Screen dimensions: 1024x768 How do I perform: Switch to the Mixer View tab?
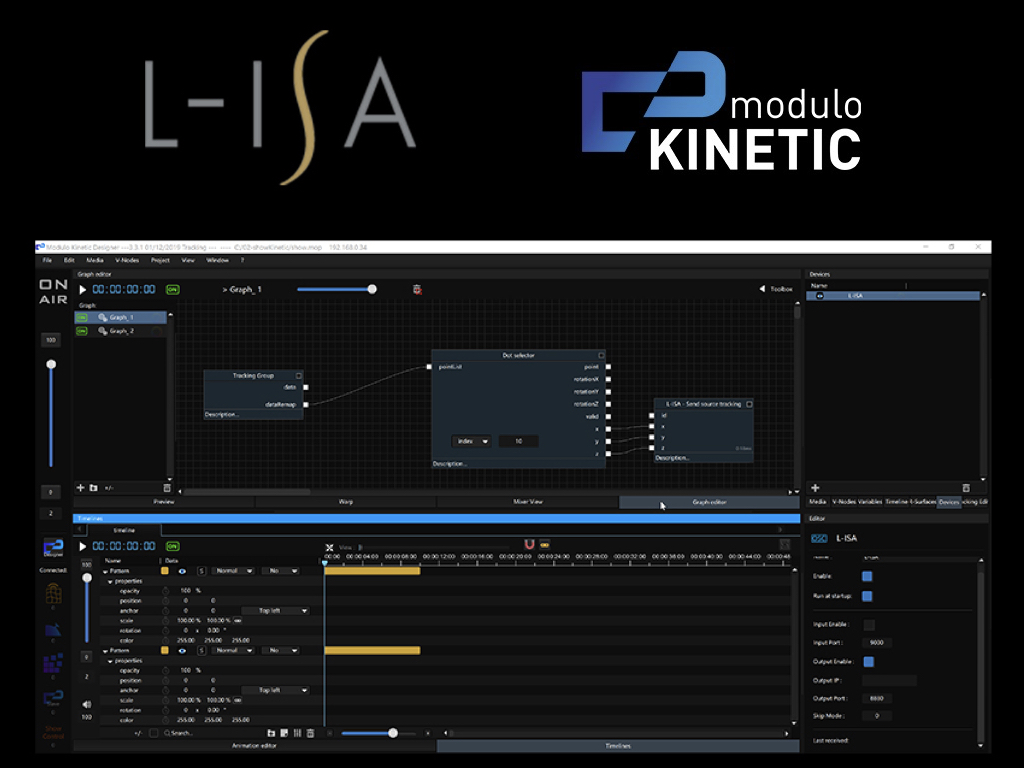point(528,502)
